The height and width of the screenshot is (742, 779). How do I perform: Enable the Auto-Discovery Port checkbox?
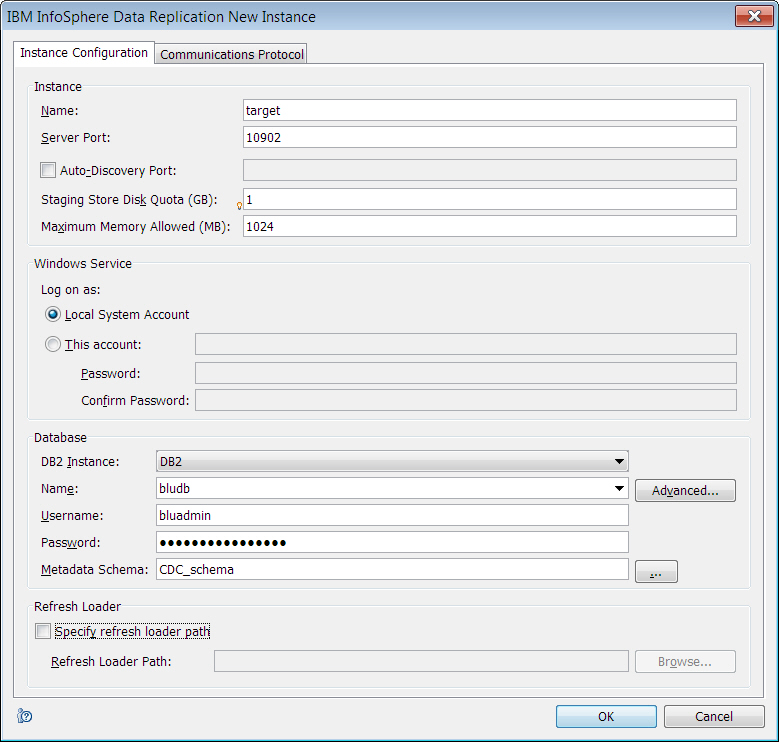click(x=48, y=170)
